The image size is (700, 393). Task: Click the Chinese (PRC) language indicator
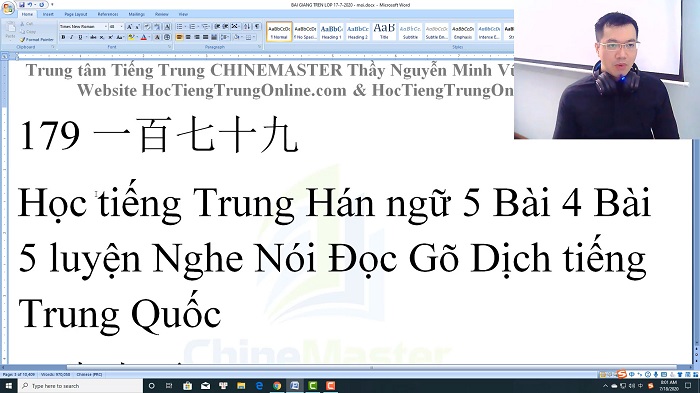(x=89, y=374)
